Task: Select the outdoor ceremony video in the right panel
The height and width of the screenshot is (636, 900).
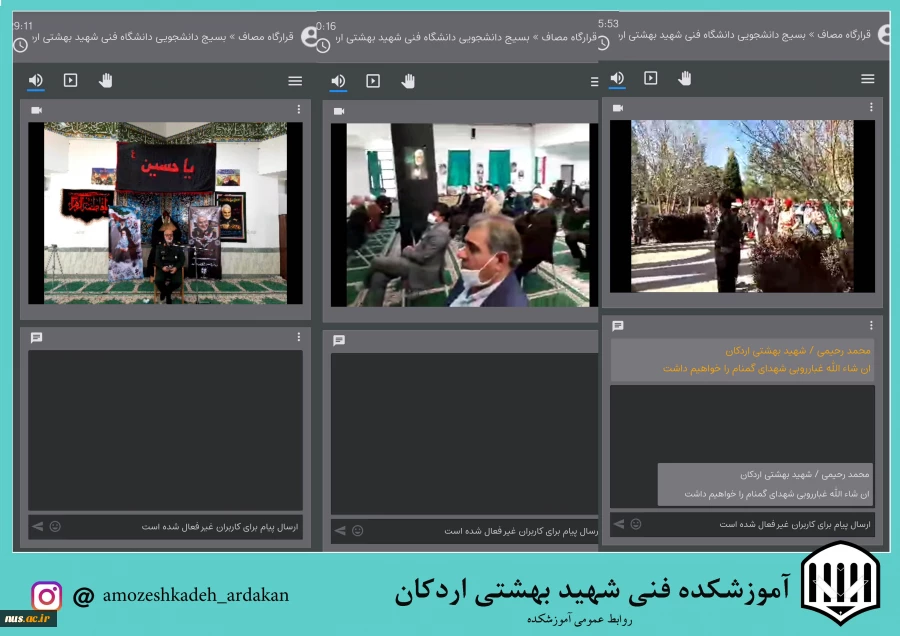Action: pos(742,206)
